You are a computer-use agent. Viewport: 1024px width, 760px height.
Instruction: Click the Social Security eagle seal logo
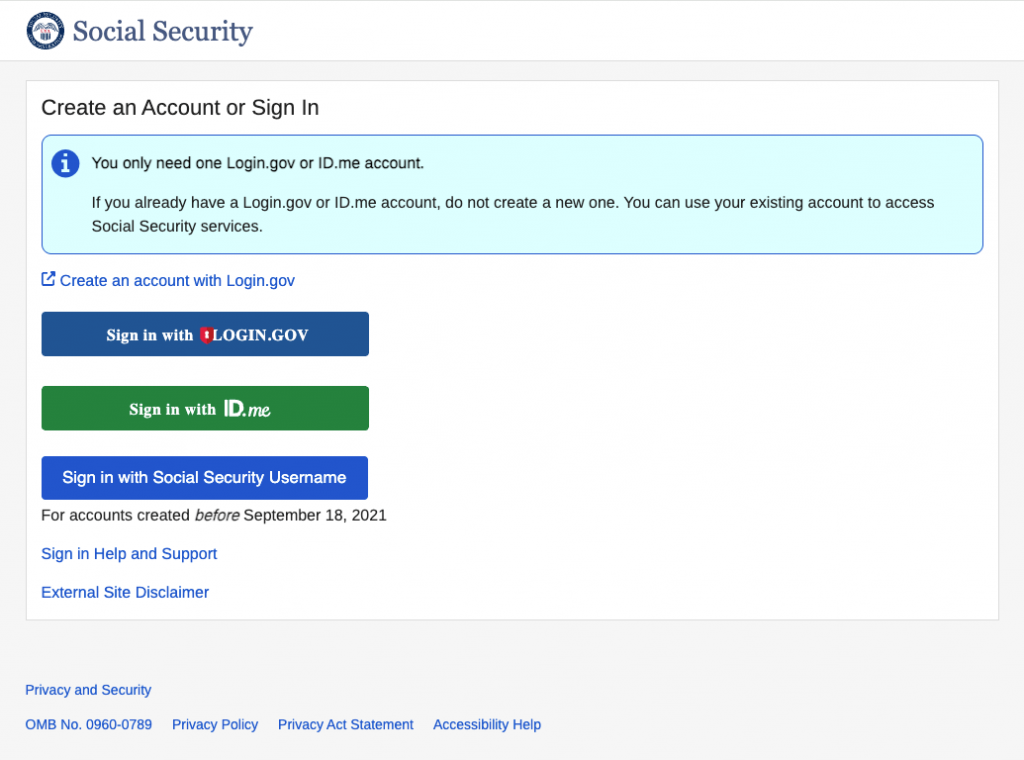tap(45, 30)
